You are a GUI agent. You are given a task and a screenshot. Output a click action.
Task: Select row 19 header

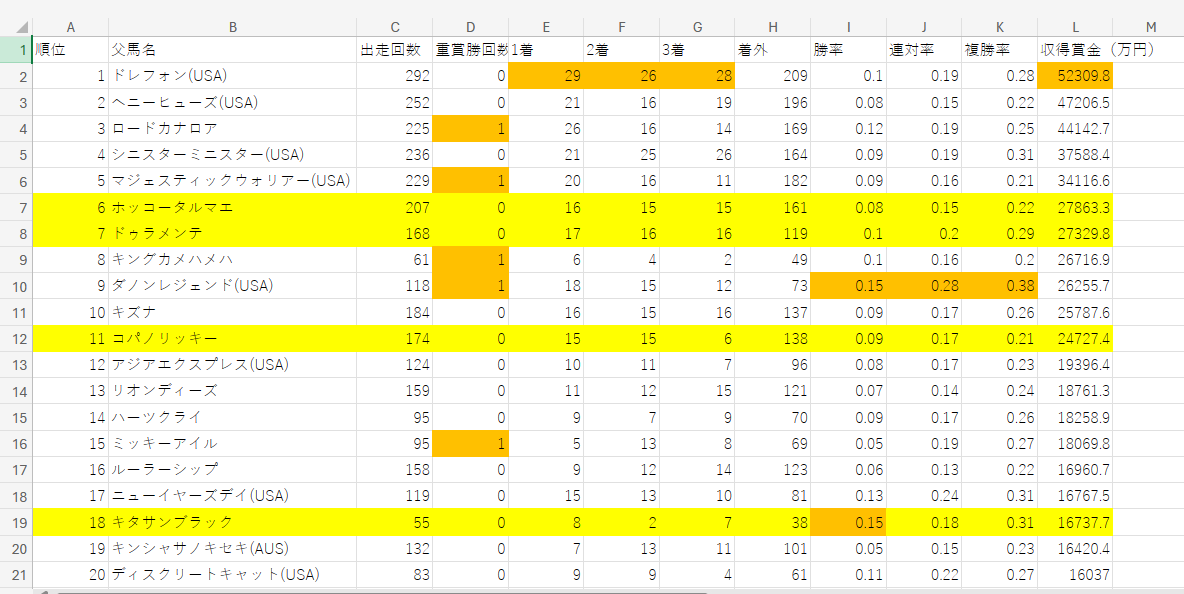16,521
